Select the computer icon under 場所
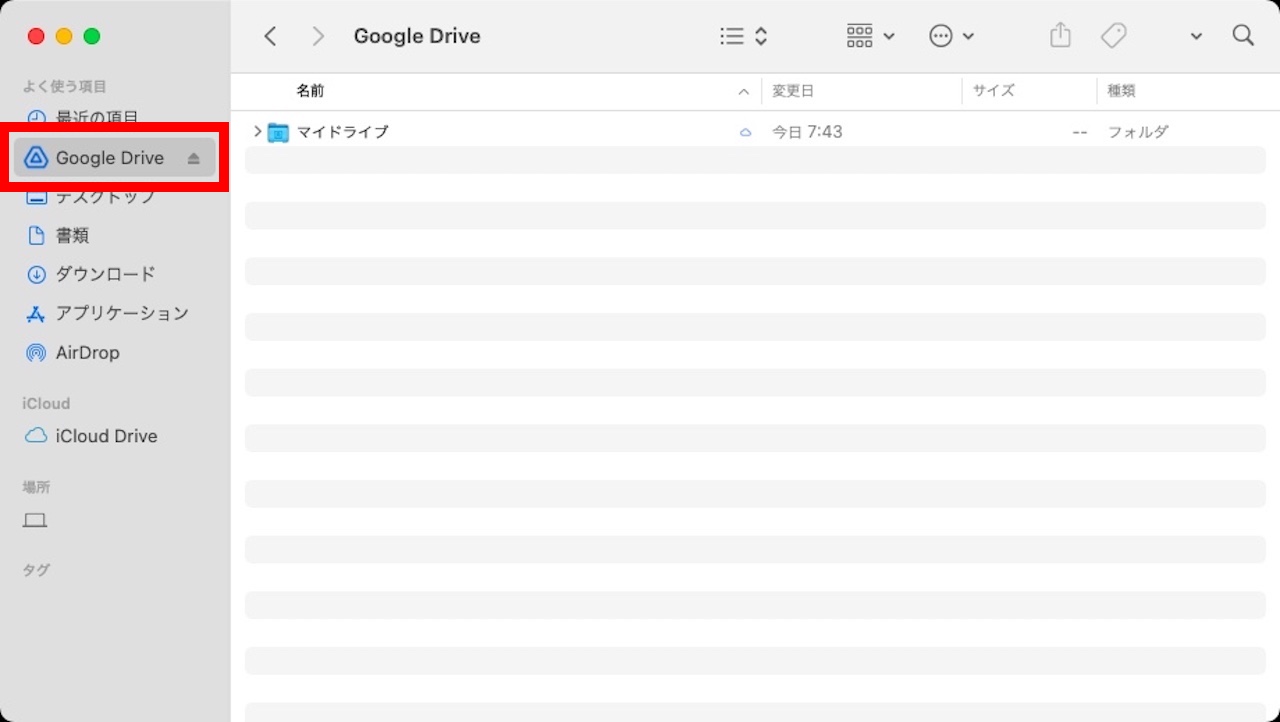 35,520
